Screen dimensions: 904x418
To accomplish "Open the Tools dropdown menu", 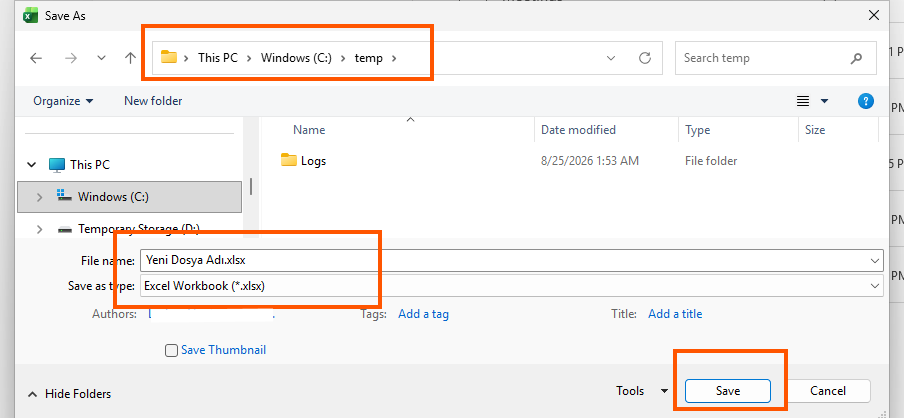I will (642, 391).
